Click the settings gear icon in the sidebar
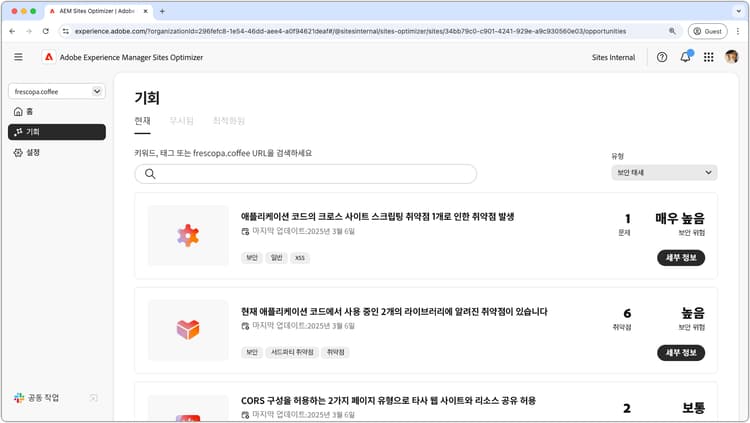The height and width of the screenshot is (423, 750). tap(18, 153)
